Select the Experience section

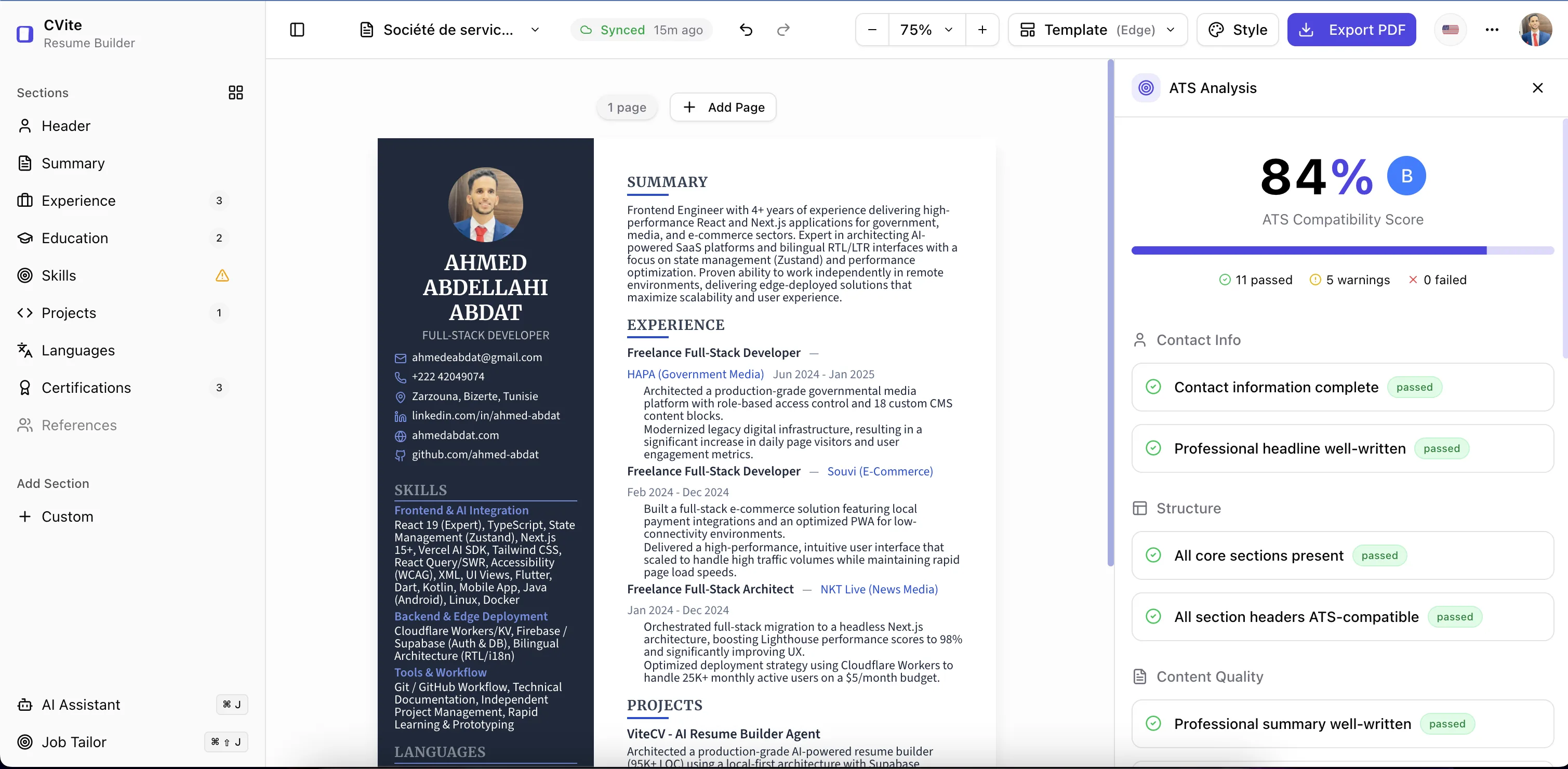79,201
